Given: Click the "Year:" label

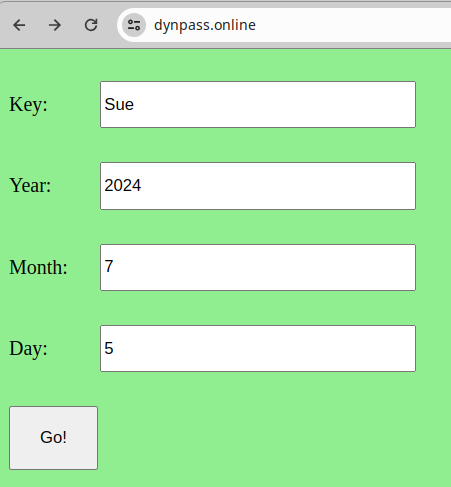Looking at the screenshot, I should tap(30, 185).
